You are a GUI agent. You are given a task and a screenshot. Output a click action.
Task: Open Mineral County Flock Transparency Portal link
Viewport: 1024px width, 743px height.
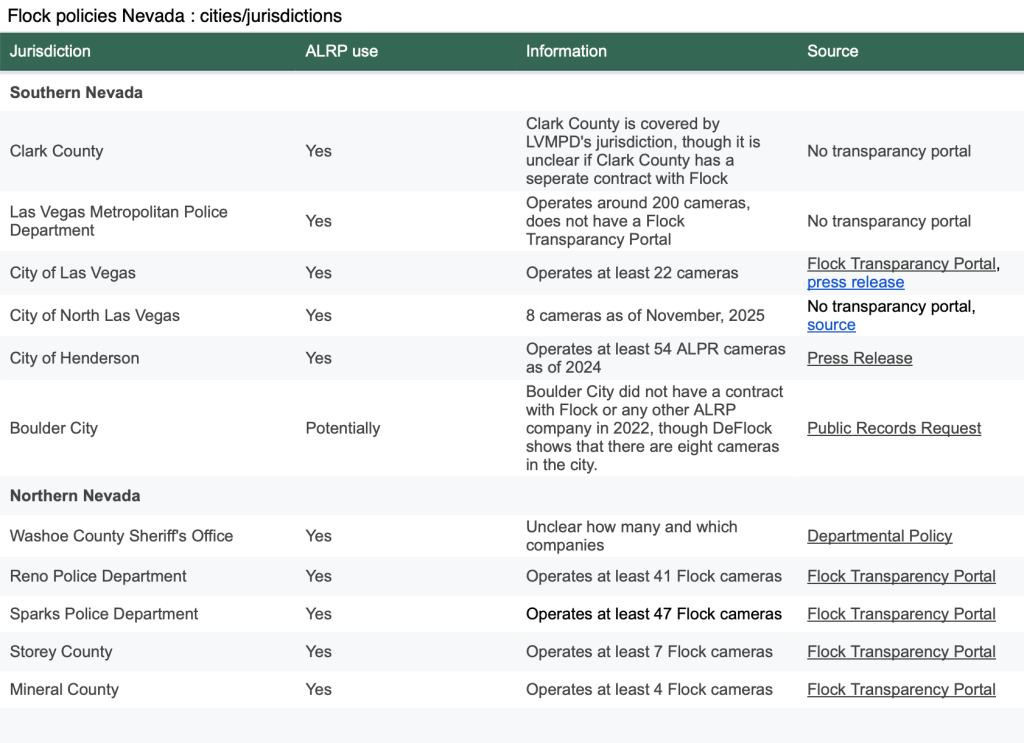pos(901,690)
